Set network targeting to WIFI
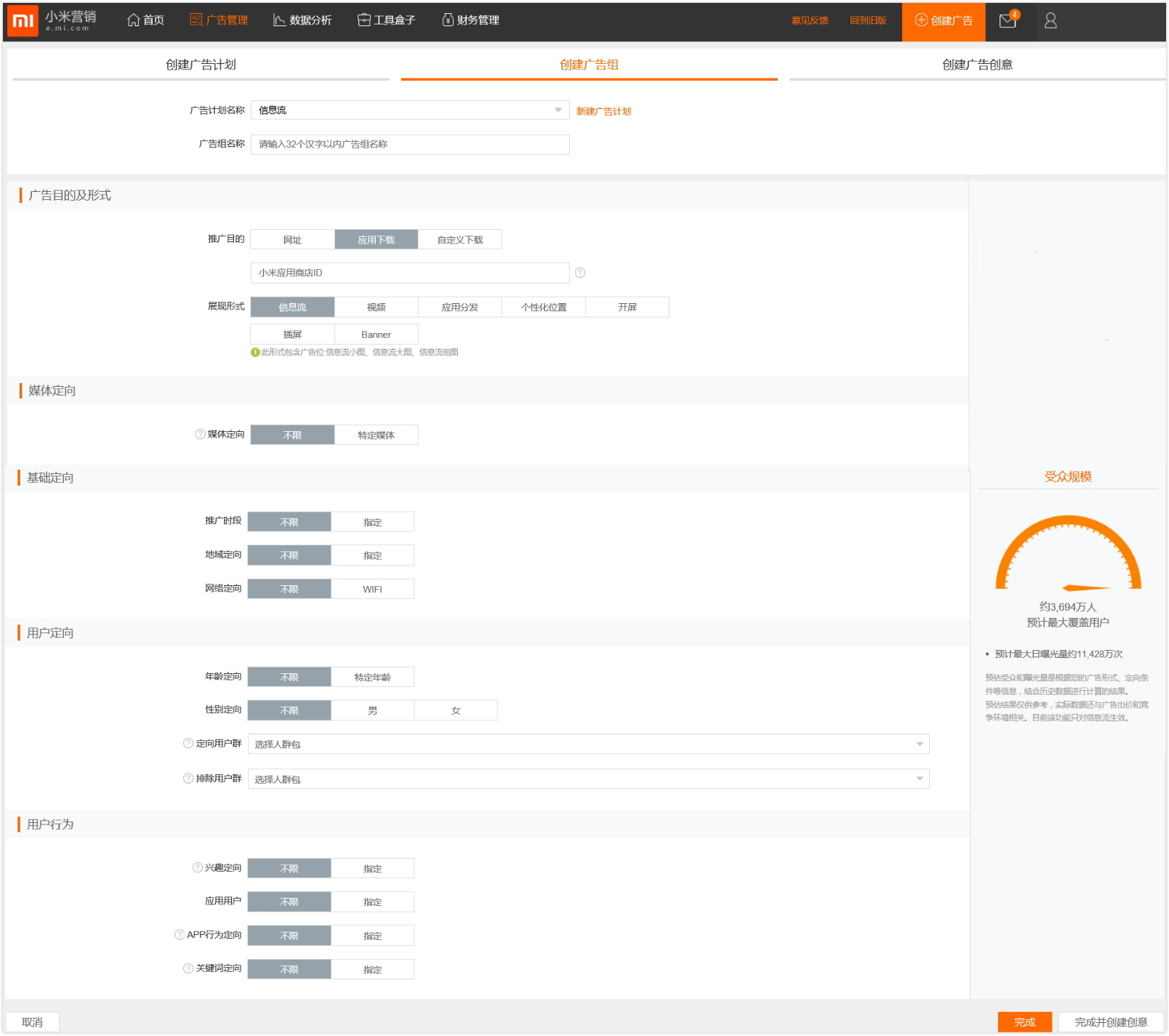The image size is (1169, 1036). point(372,589)
